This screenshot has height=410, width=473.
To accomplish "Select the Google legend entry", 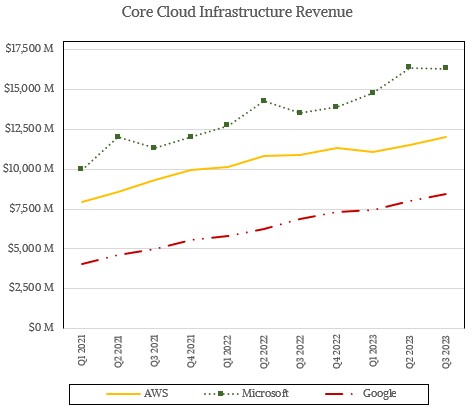I will 361,393.
